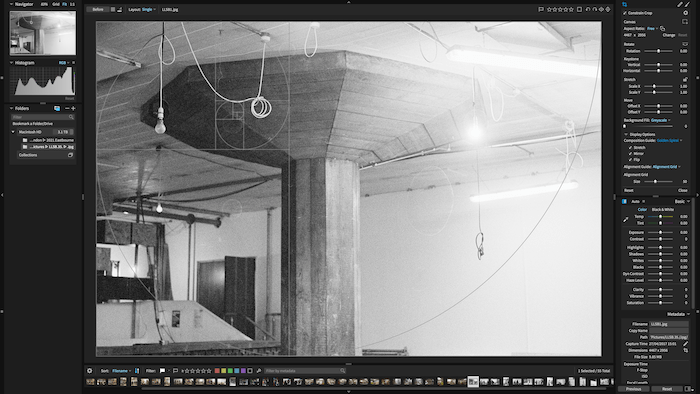Switch Navigator to Grid view

(56, 4)
